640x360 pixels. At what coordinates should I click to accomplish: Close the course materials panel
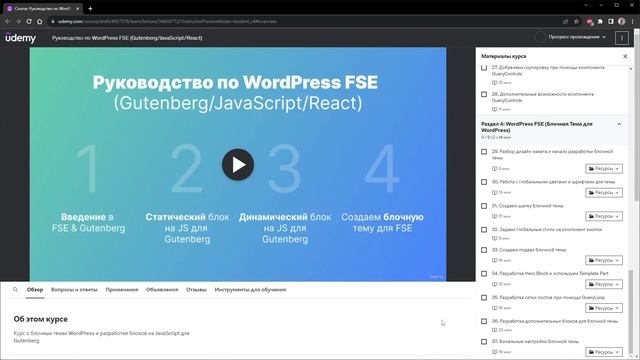(x=625, y=56)
